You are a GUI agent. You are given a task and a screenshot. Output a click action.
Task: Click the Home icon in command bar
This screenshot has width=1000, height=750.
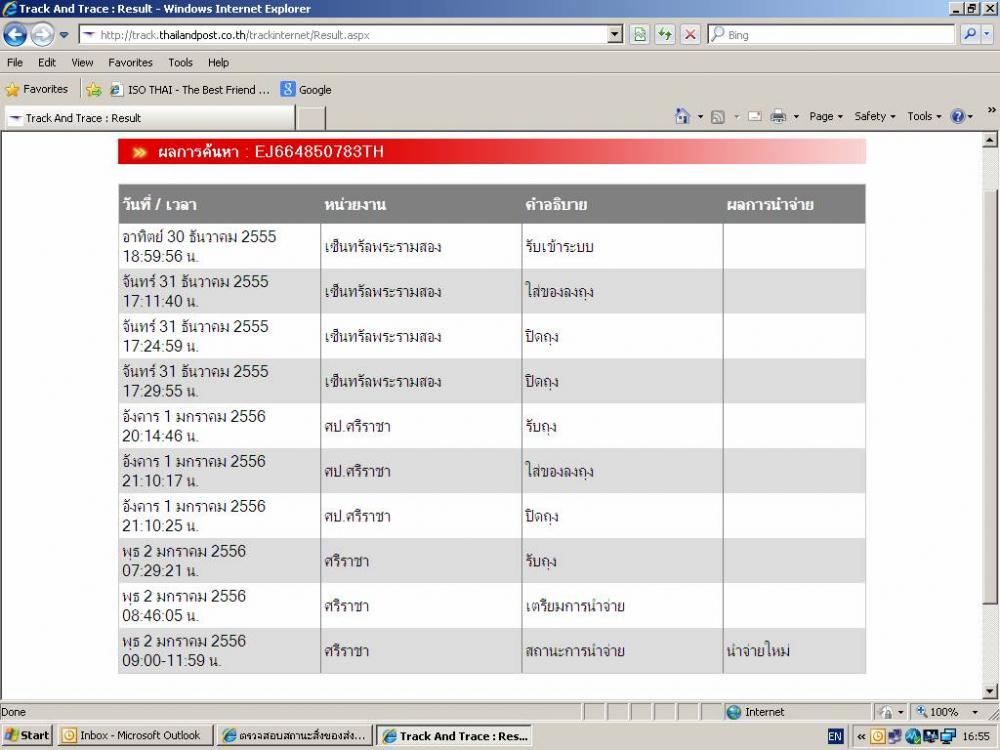click(x=682, y=116)
